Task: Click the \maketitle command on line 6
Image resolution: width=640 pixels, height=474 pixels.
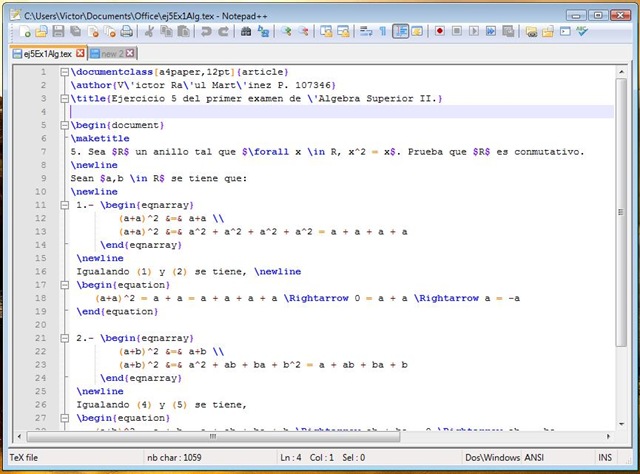Action: pyautogui.click(x=100, y=138)
